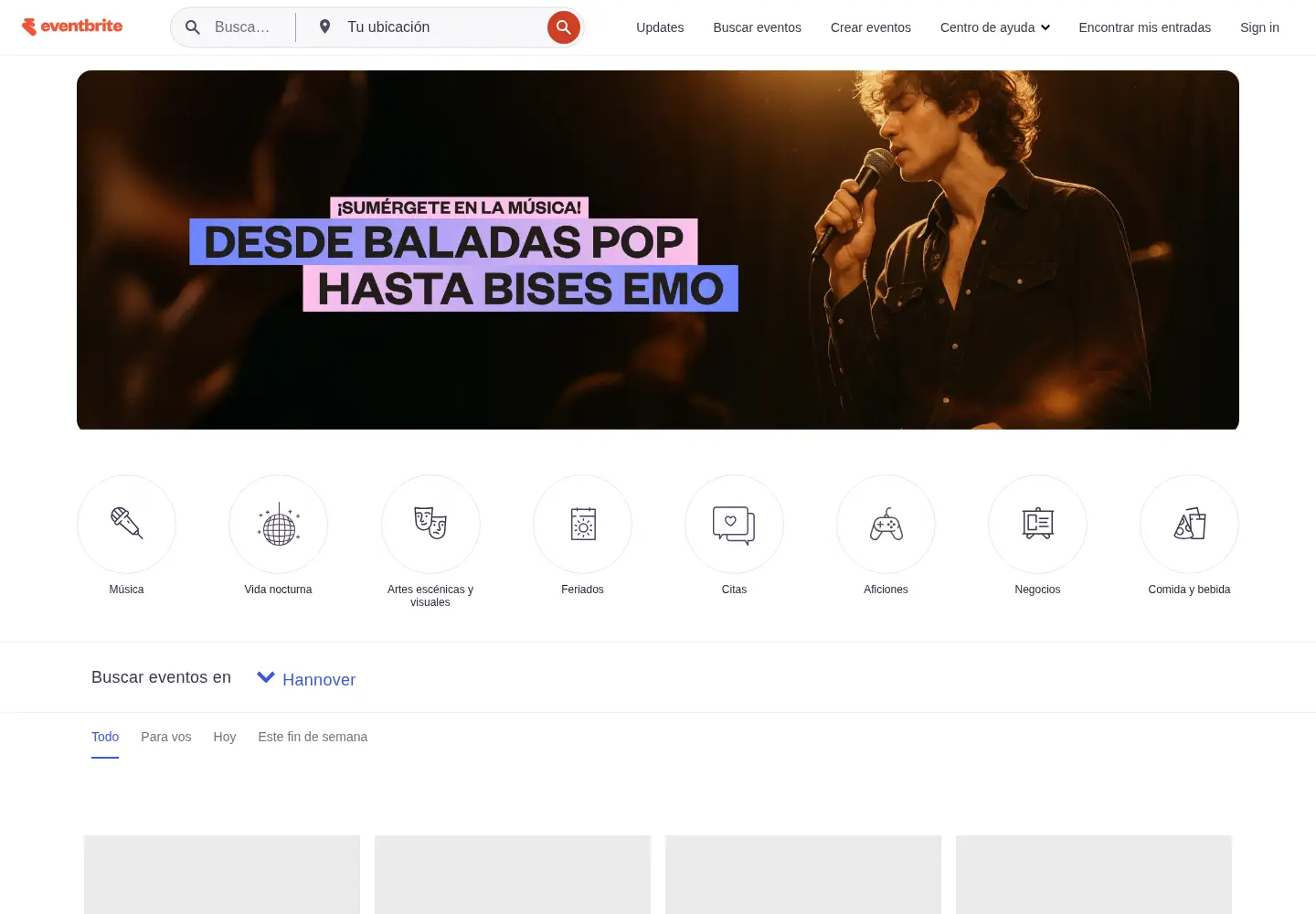This screenshot has width=1316, height=914.
Task: Click the Comida y bebida label
Action: [1189, 590]
